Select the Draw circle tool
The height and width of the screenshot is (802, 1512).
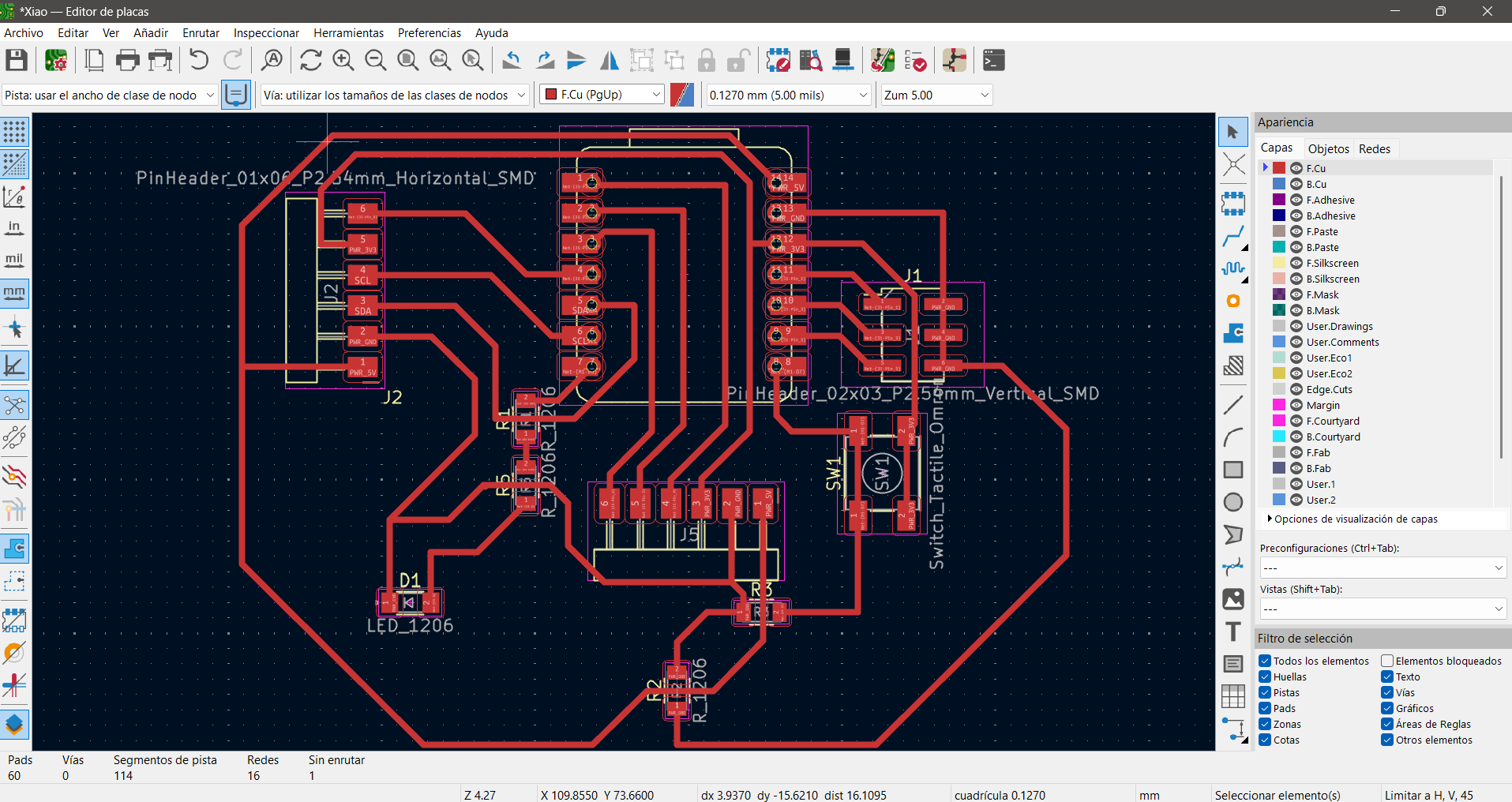(1232, 502)
